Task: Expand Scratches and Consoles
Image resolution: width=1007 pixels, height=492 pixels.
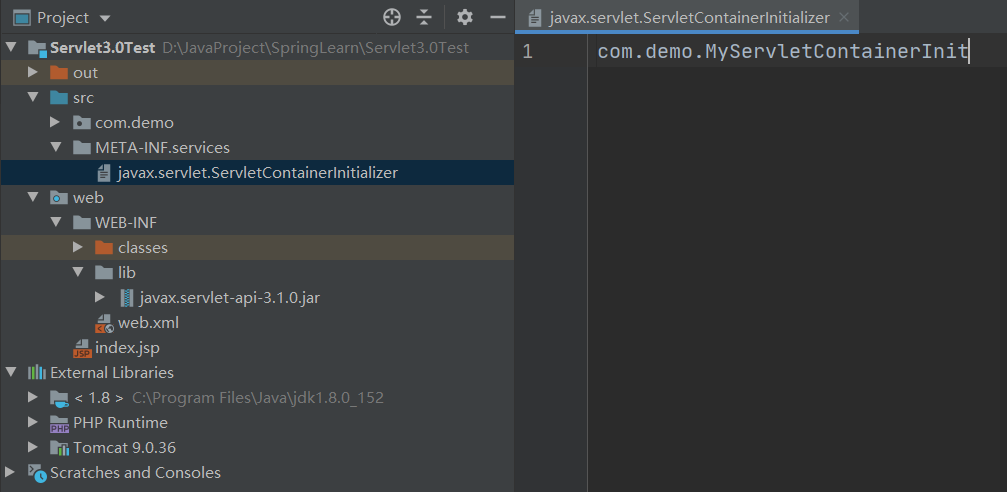Action: click(10, 473)
